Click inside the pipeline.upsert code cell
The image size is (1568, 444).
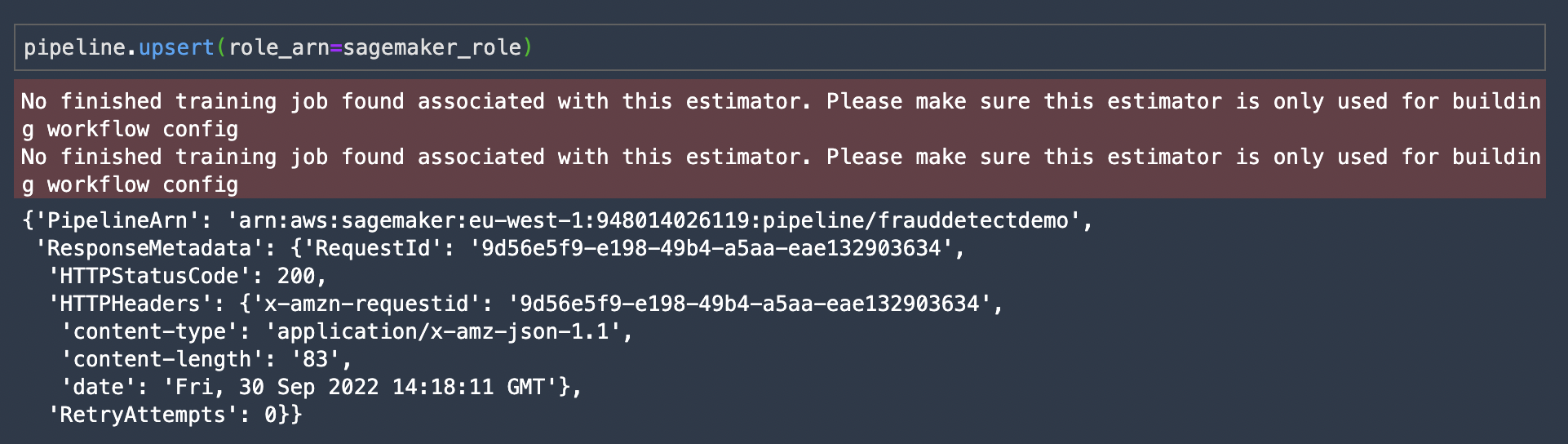(779, 47)
